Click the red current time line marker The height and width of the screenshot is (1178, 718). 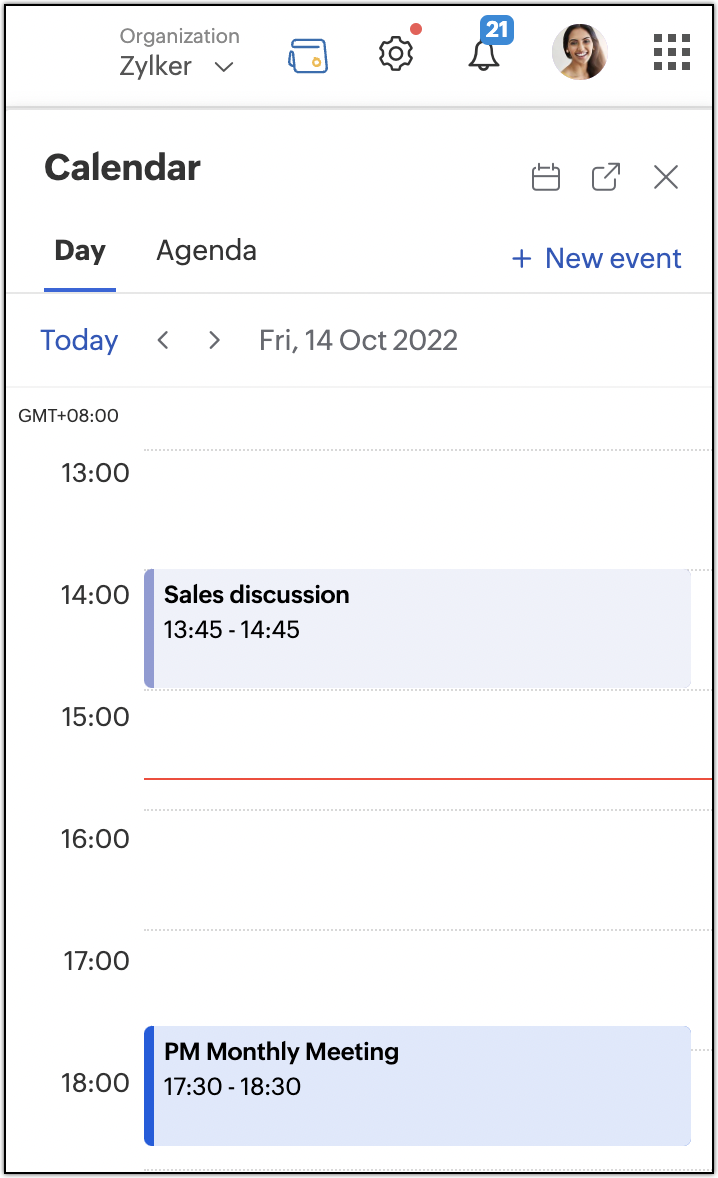[427, 778]
